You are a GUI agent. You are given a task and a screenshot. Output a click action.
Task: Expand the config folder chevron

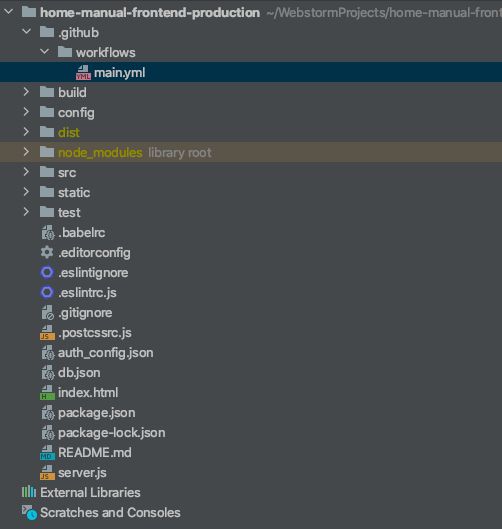26,112
